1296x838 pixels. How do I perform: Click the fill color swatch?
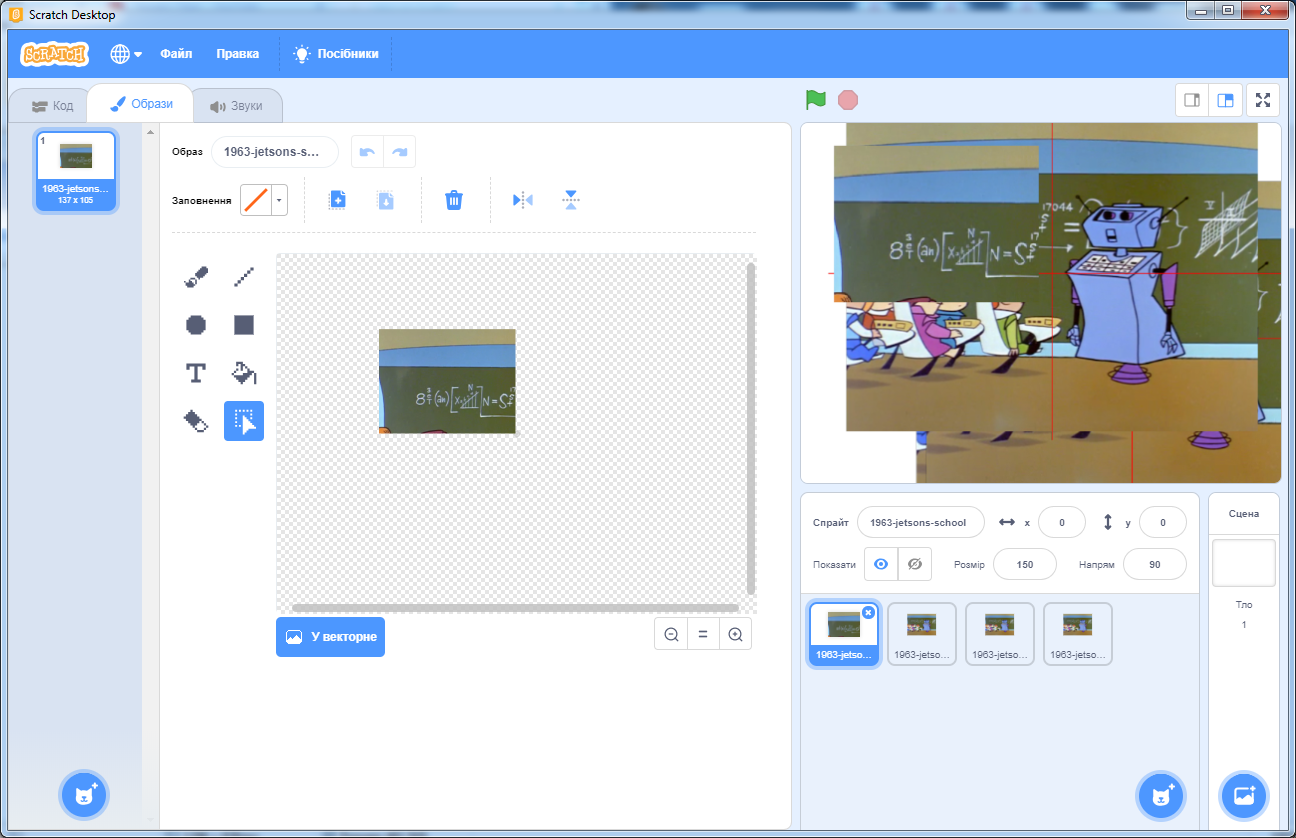pos(257,200)
